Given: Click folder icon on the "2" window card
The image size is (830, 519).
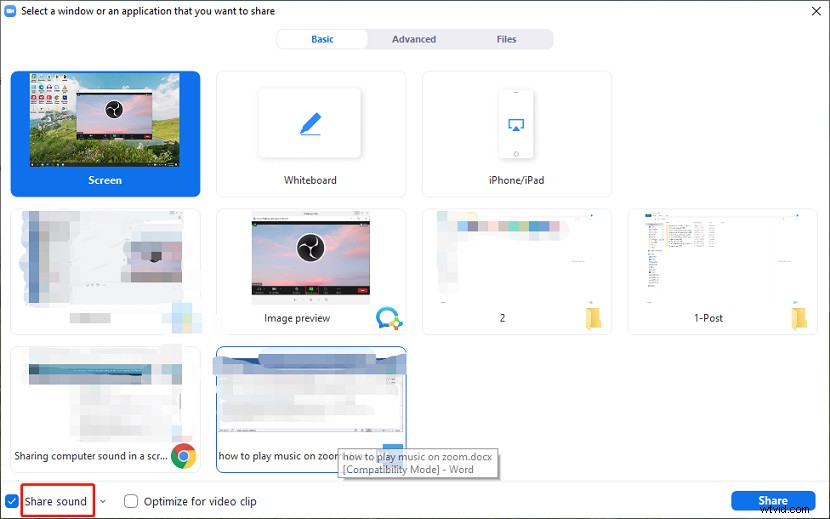Looking at the screenshot, I should (593, 318).
